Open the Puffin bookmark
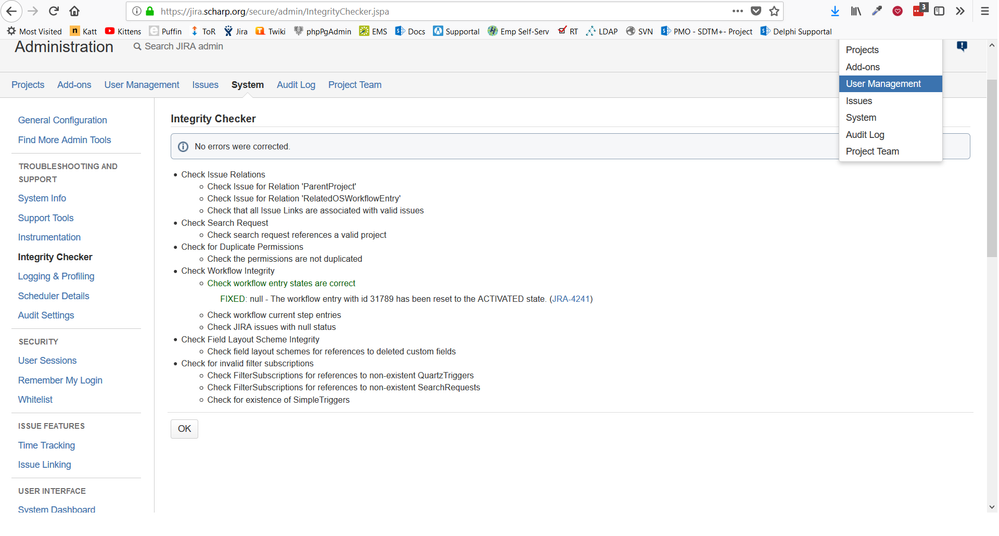This screenshot has height=536, width=999. tap(165, 31)
